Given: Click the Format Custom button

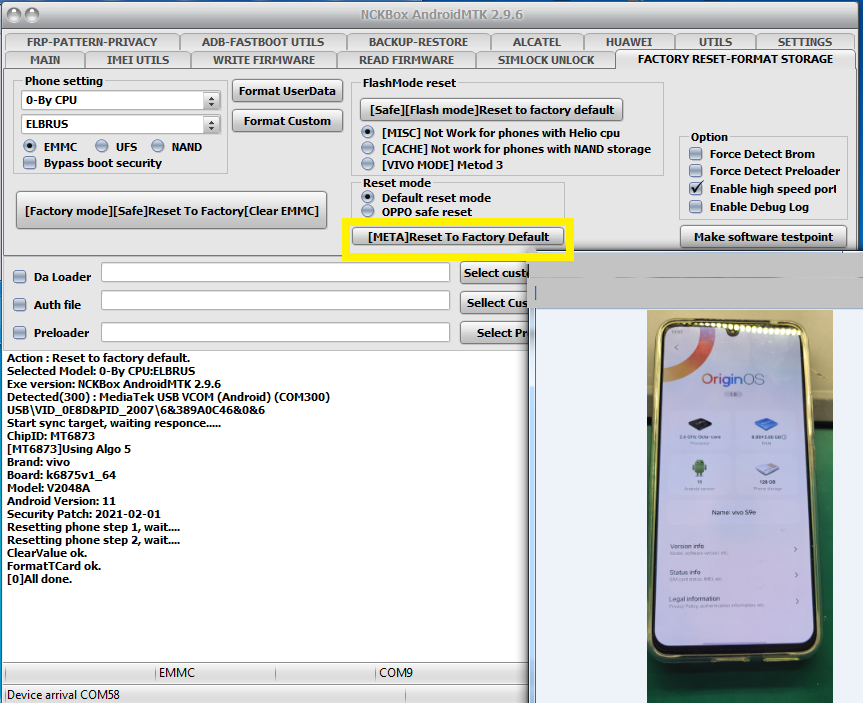Looking at the screenshot, I should [x=287, y=121].
